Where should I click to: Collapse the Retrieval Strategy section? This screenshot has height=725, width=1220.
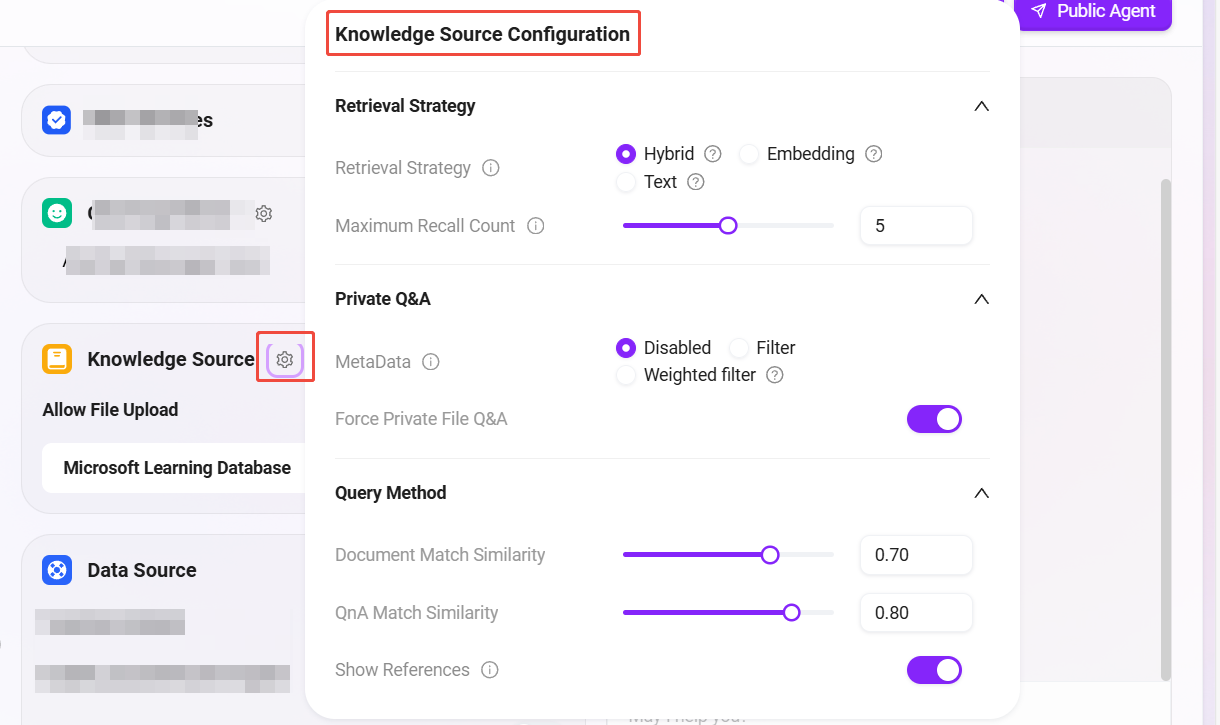pyautogui.click(x=981, y=106)
